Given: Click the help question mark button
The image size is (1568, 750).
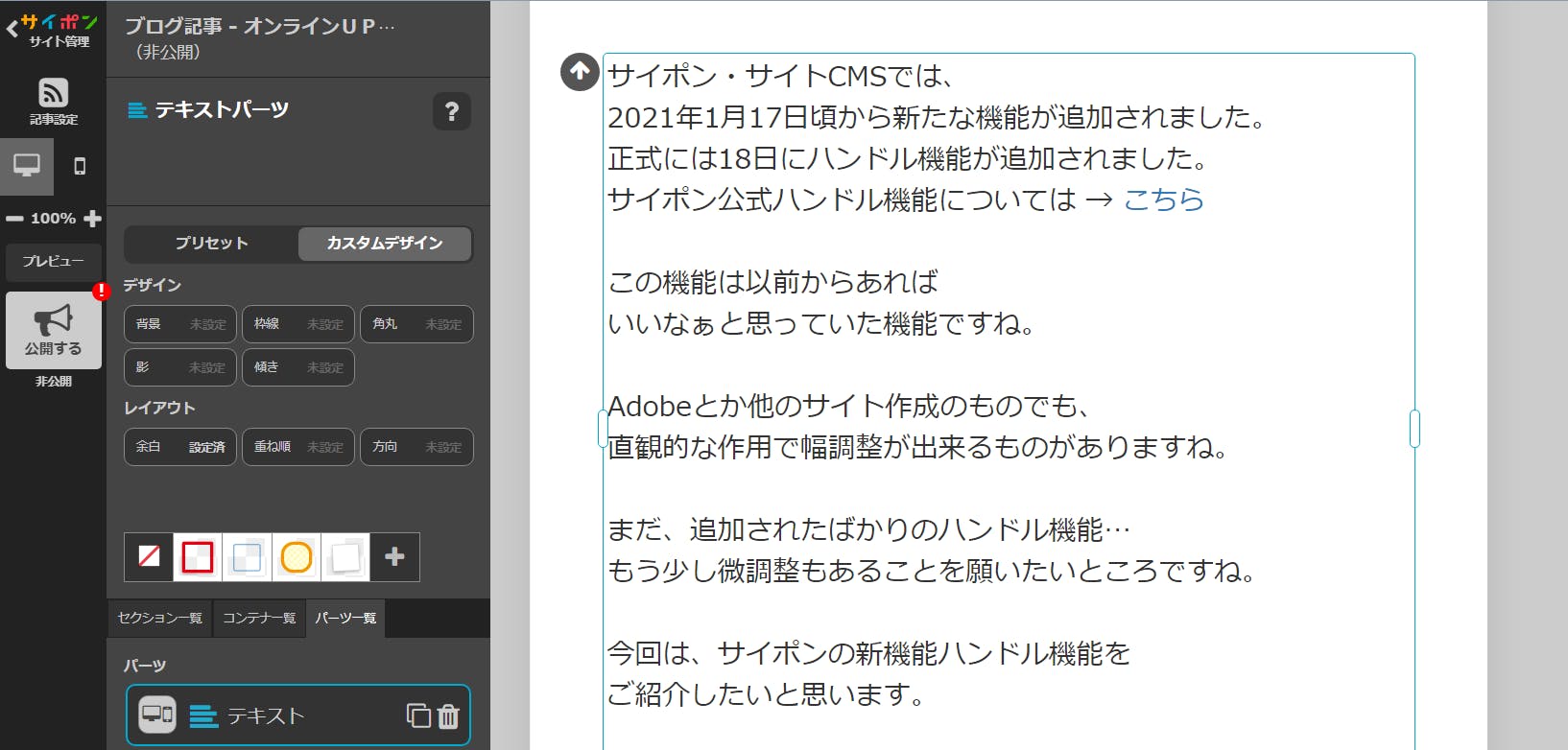Looking at the screenshot, I should click(x=451, y=111).
